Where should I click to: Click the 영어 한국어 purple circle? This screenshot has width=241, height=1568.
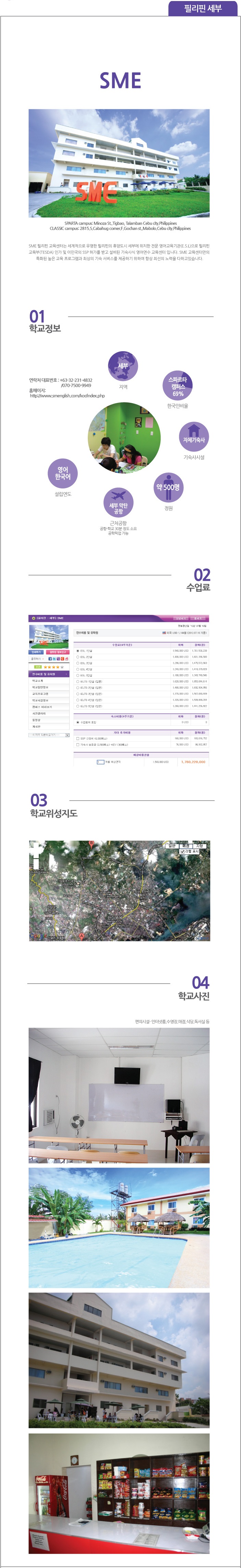click(x=63, y=474)
